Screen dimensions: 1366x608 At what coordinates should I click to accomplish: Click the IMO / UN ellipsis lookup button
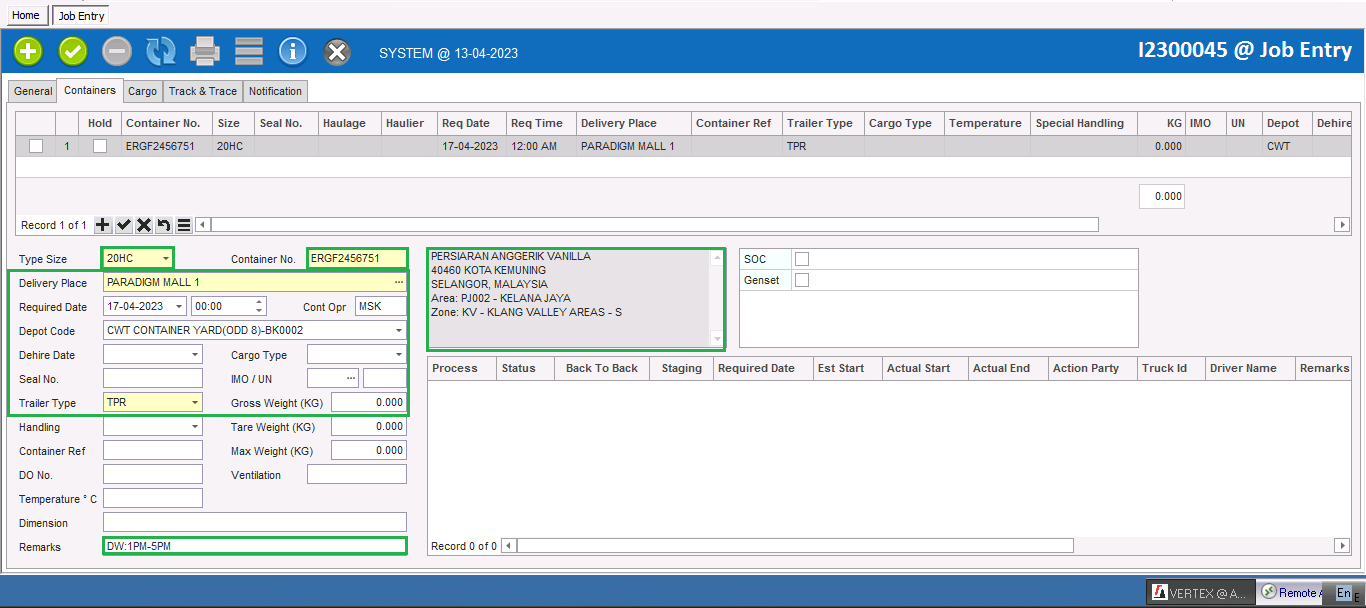click(350, 379)
